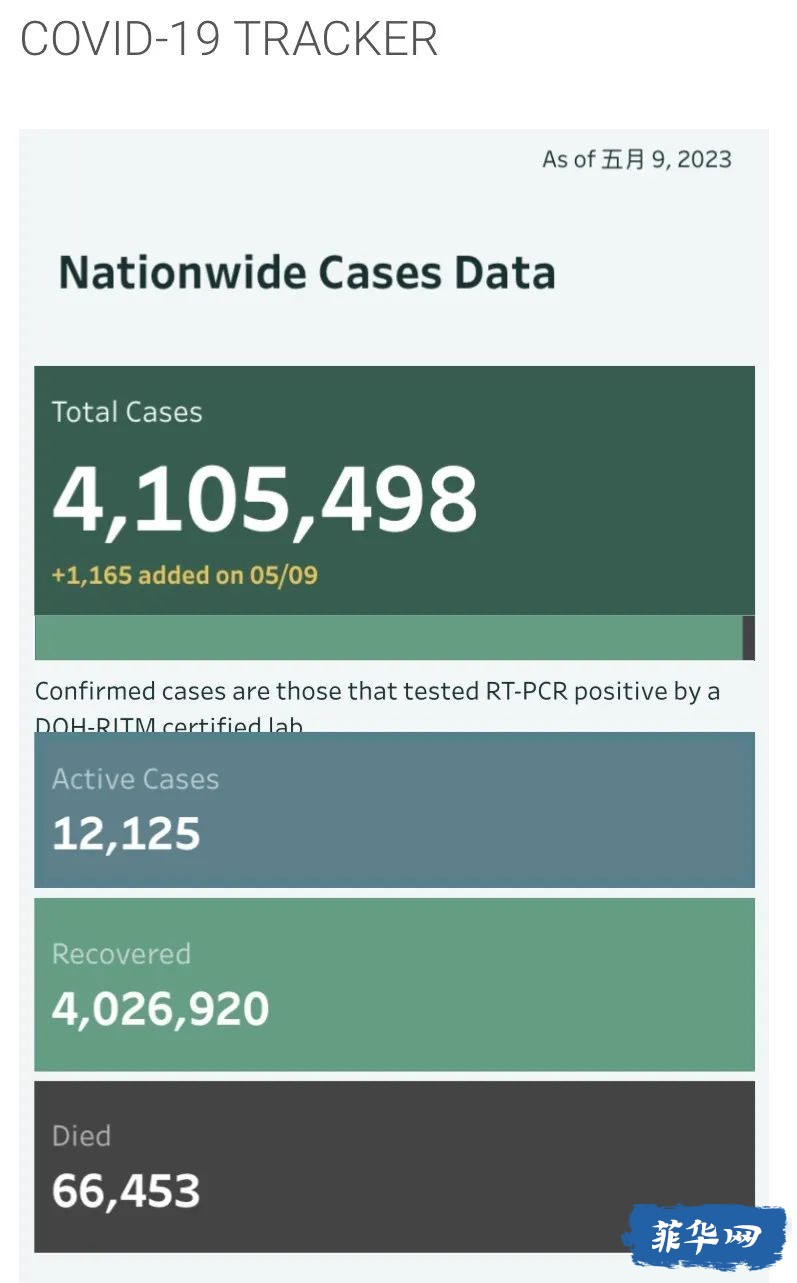Image resolution: width=797 pixels, height=1283 pixels.
Task: Click the 4,026,920 recovered number
Action: coord(161,1009)
